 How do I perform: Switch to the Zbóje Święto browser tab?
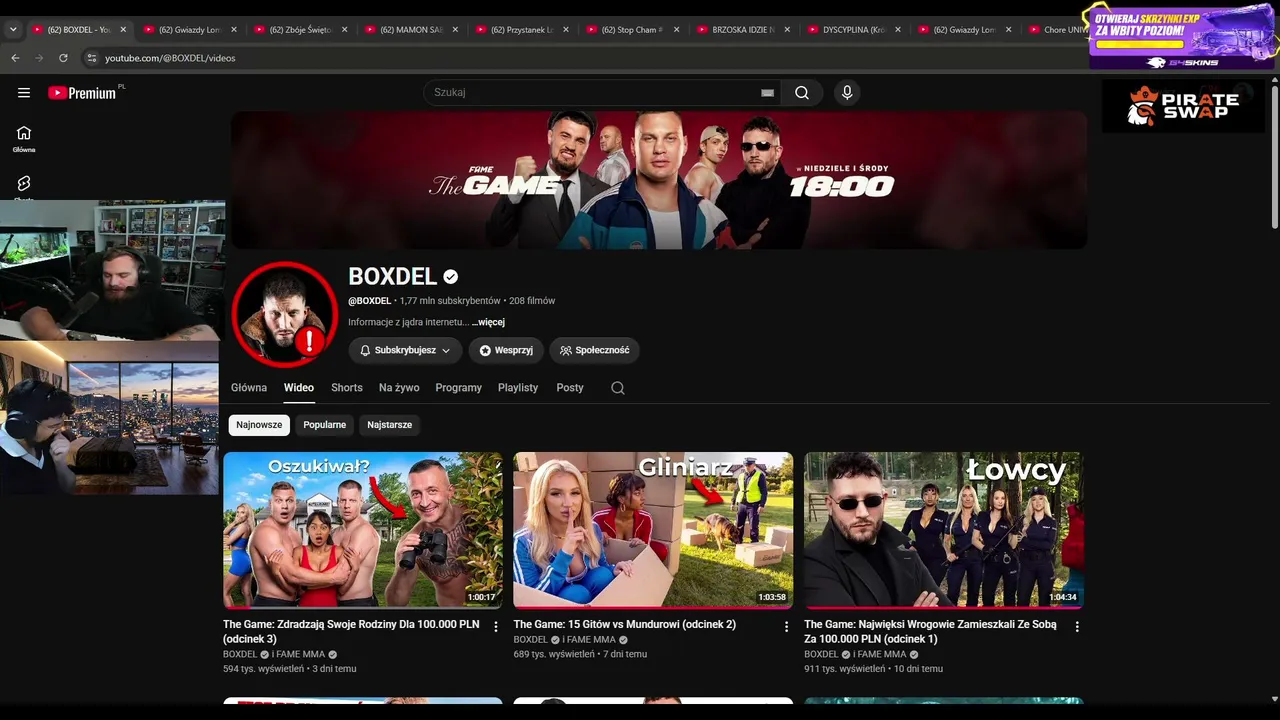click(x=299, y=30)
